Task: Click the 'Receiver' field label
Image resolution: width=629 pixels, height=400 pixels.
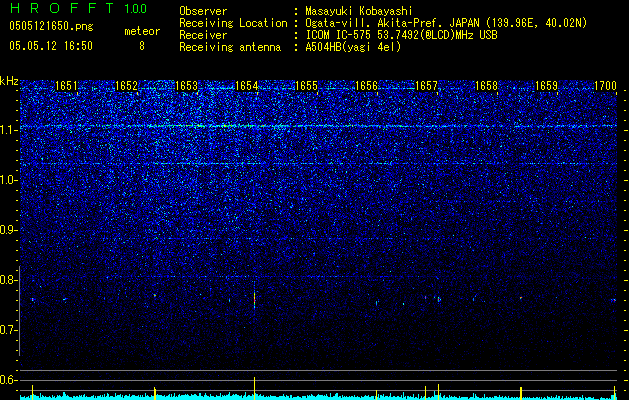Action: pyautogui.click(x=203, y=35)
